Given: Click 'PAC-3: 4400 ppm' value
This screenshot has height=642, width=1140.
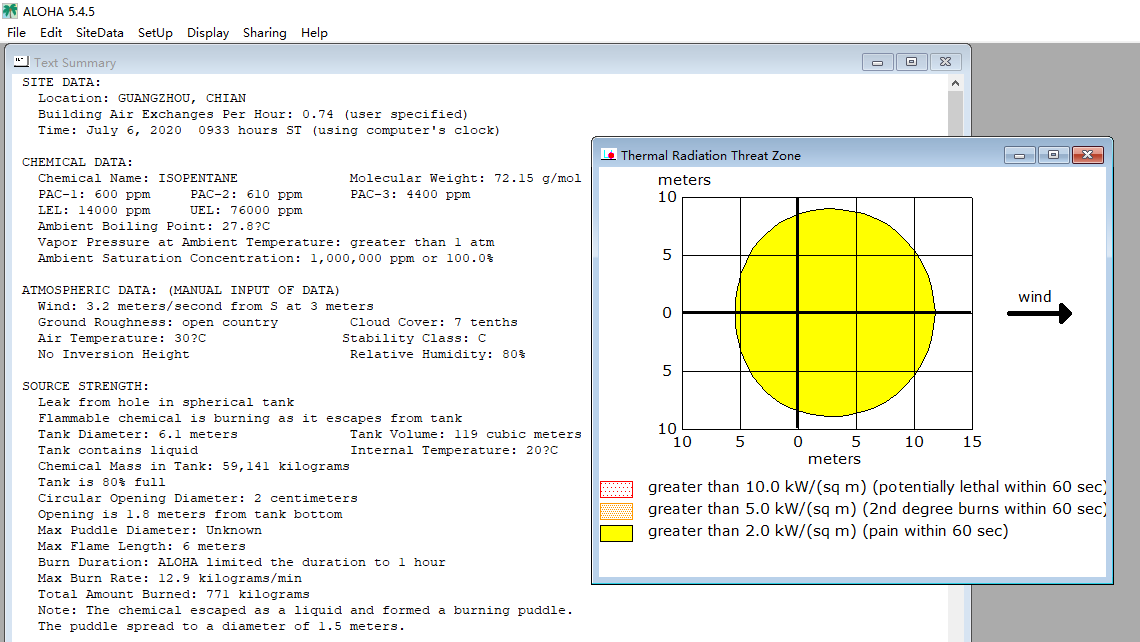Looking at the screenshot, I should point(410,194).
